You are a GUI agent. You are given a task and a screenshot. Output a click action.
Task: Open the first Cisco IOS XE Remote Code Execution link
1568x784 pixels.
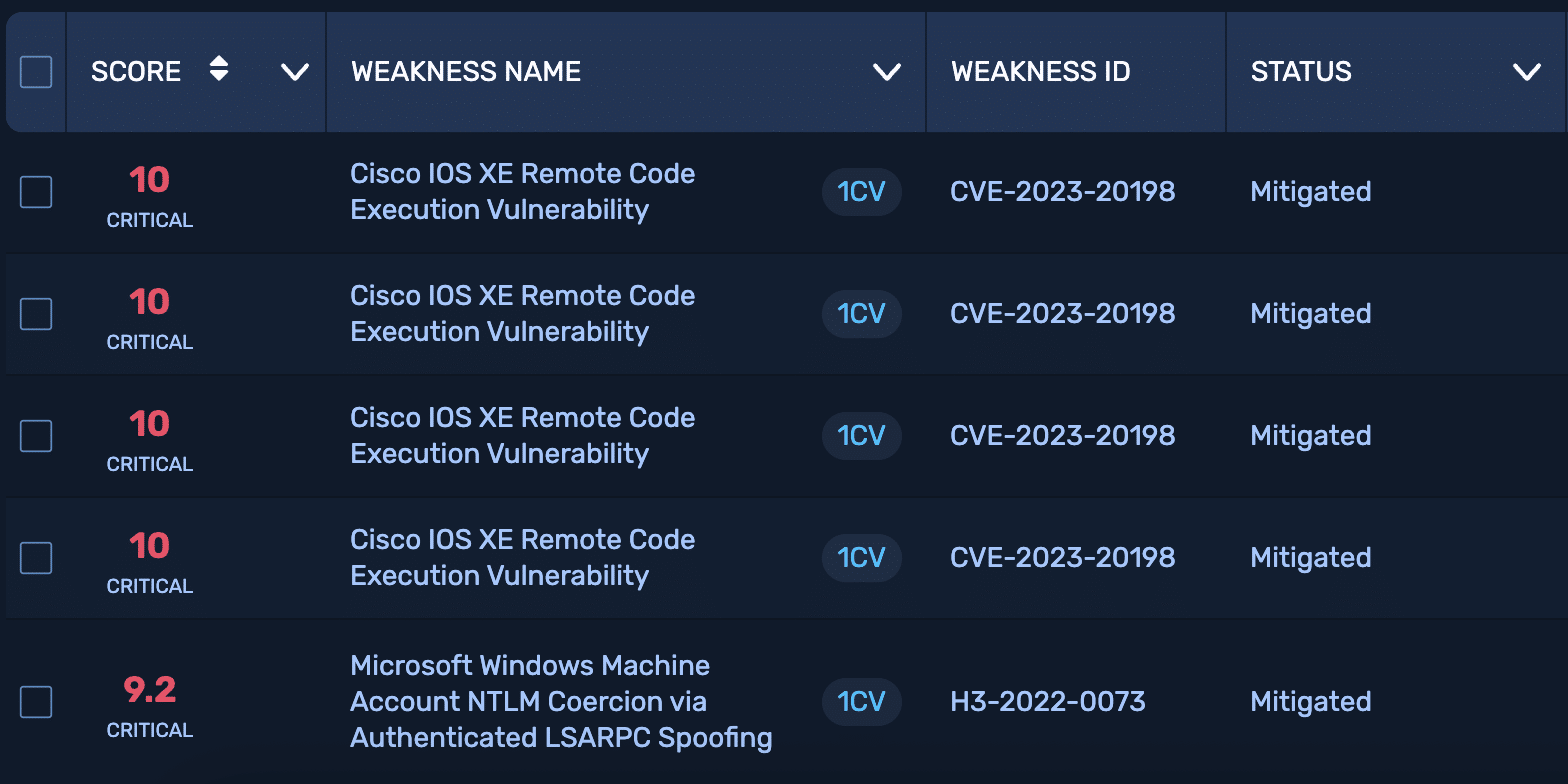[x=522, y=192]
